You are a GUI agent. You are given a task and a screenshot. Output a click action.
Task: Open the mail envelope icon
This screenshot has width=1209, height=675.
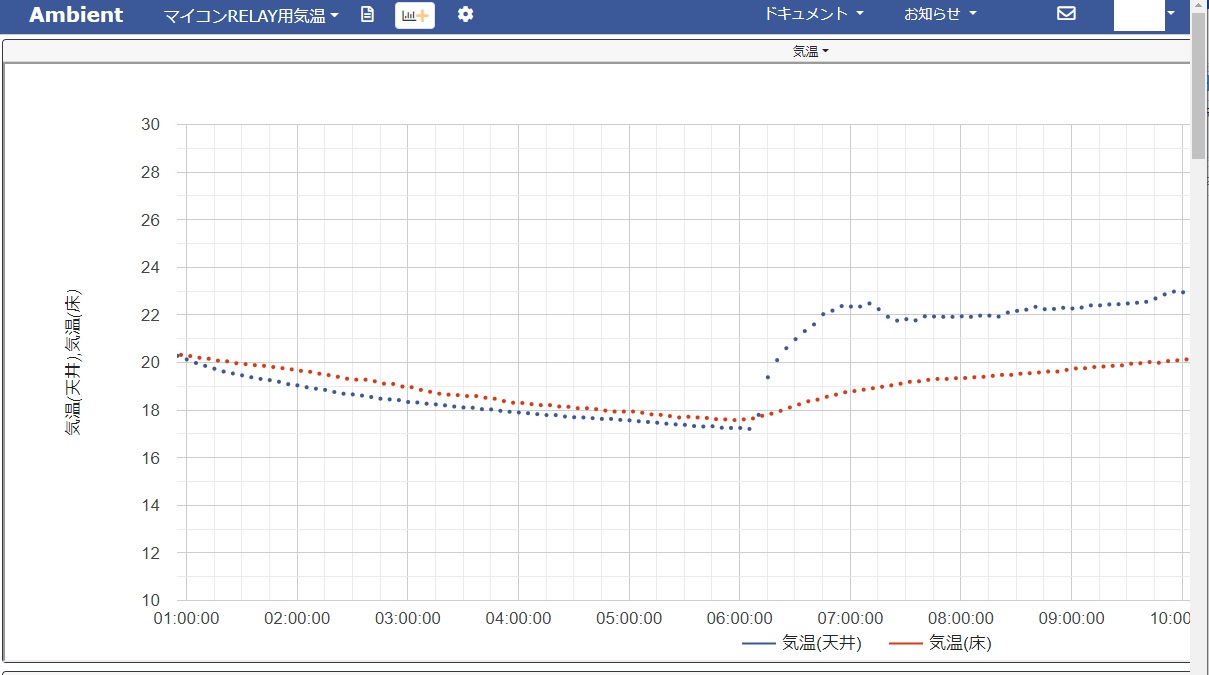tap(1066, 14)
